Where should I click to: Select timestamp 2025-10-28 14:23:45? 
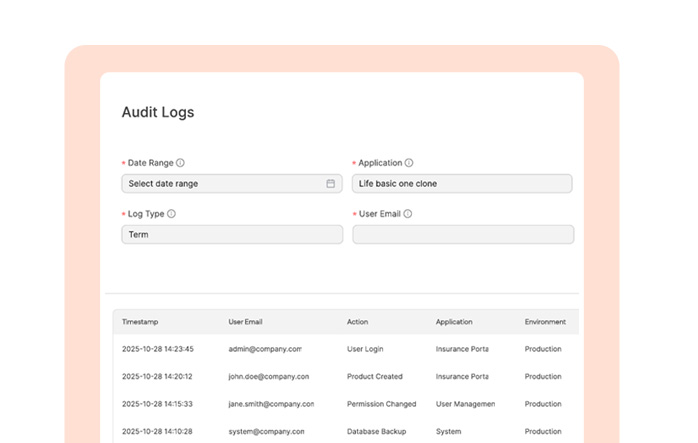tap(158, 349)
